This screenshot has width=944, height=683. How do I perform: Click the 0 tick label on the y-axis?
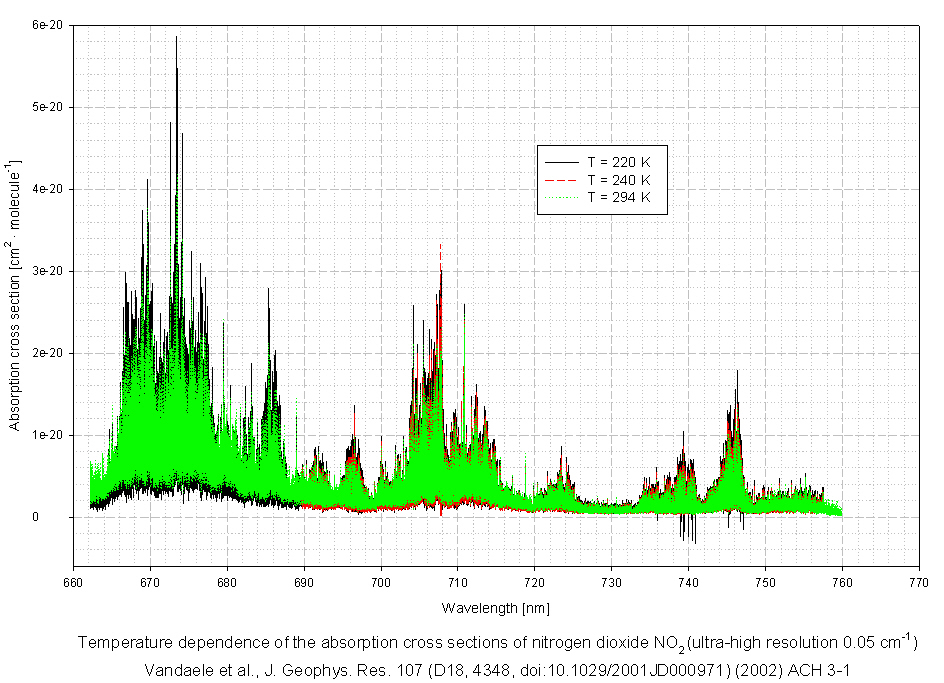60,517
